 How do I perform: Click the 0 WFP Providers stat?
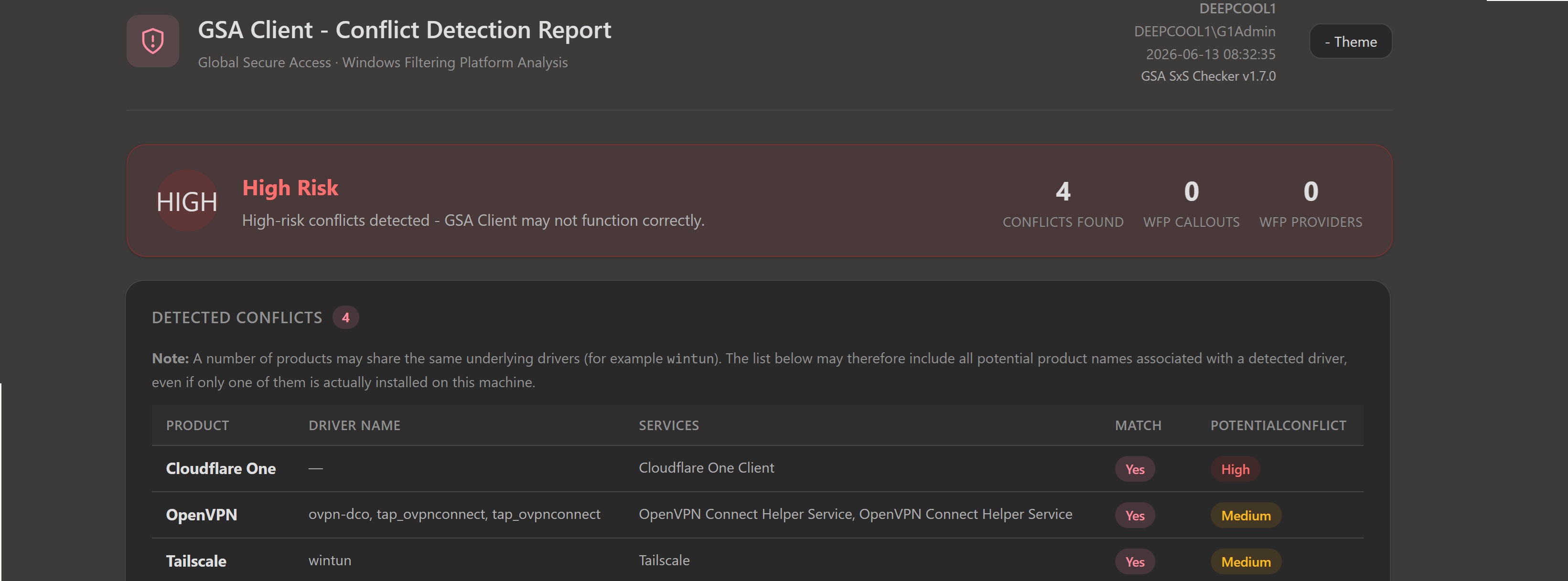click(1310, 203)
